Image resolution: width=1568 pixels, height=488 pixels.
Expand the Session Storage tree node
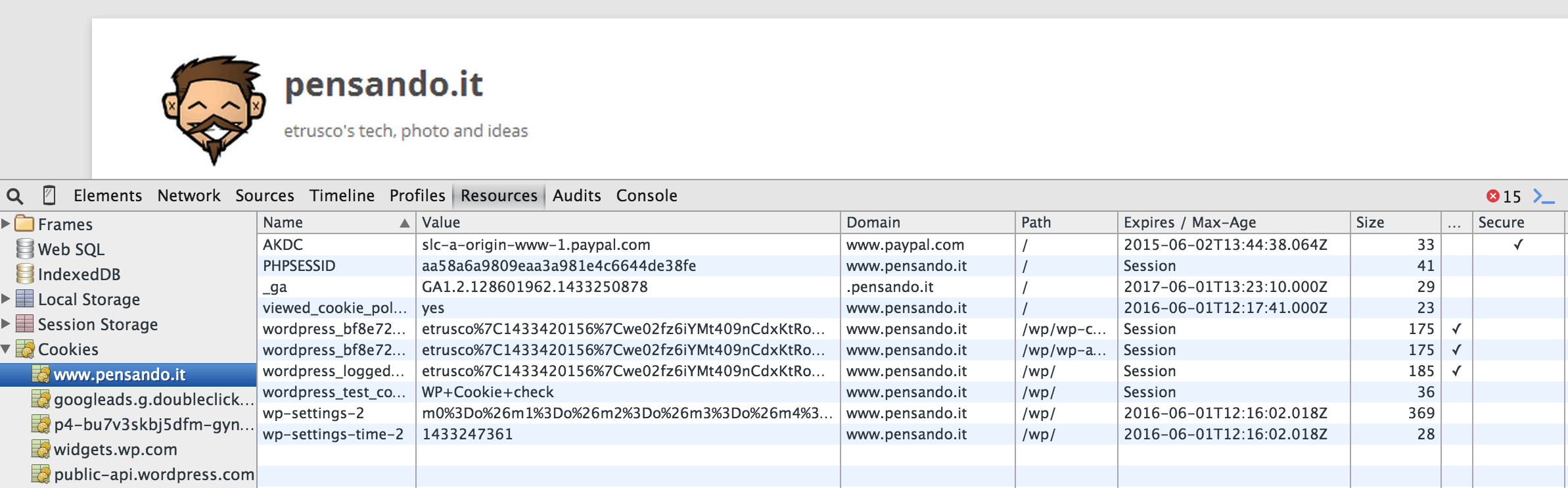(x=6, y=324)
